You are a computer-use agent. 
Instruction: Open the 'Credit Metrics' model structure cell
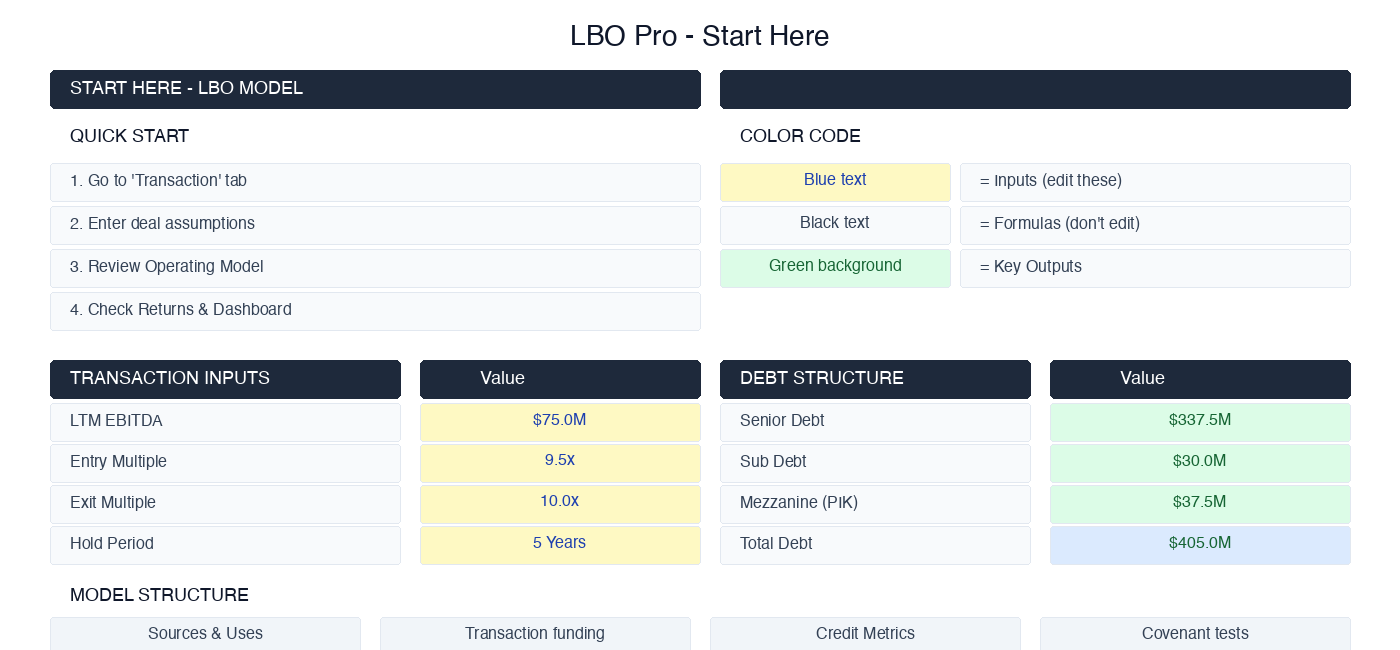tap(865, 634)
